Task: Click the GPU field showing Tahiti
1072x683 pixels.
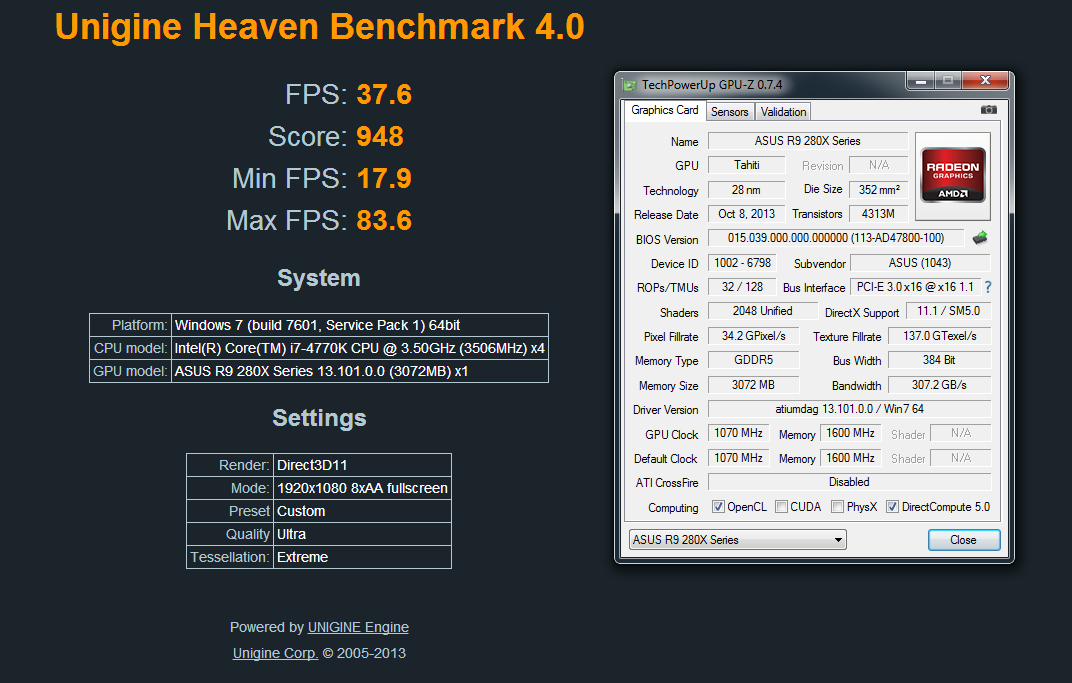Action: coord(747,165)
